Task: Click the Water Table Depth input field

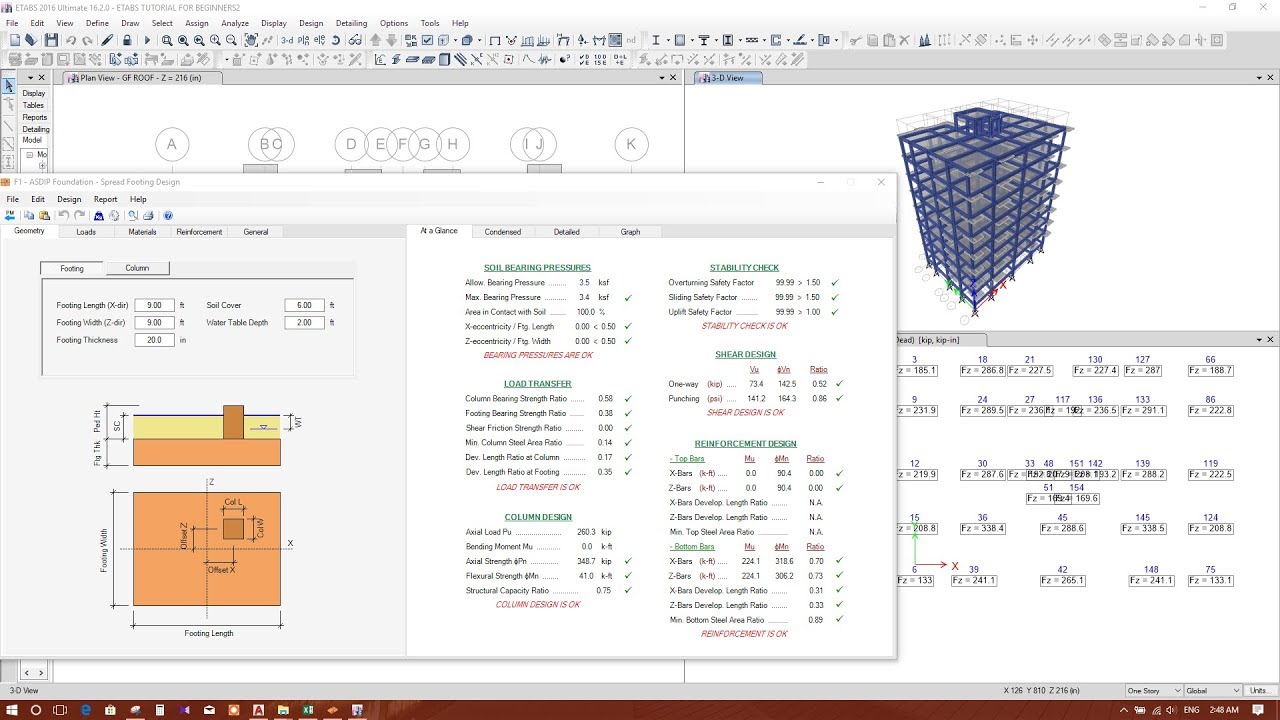Action: point(305,322)
